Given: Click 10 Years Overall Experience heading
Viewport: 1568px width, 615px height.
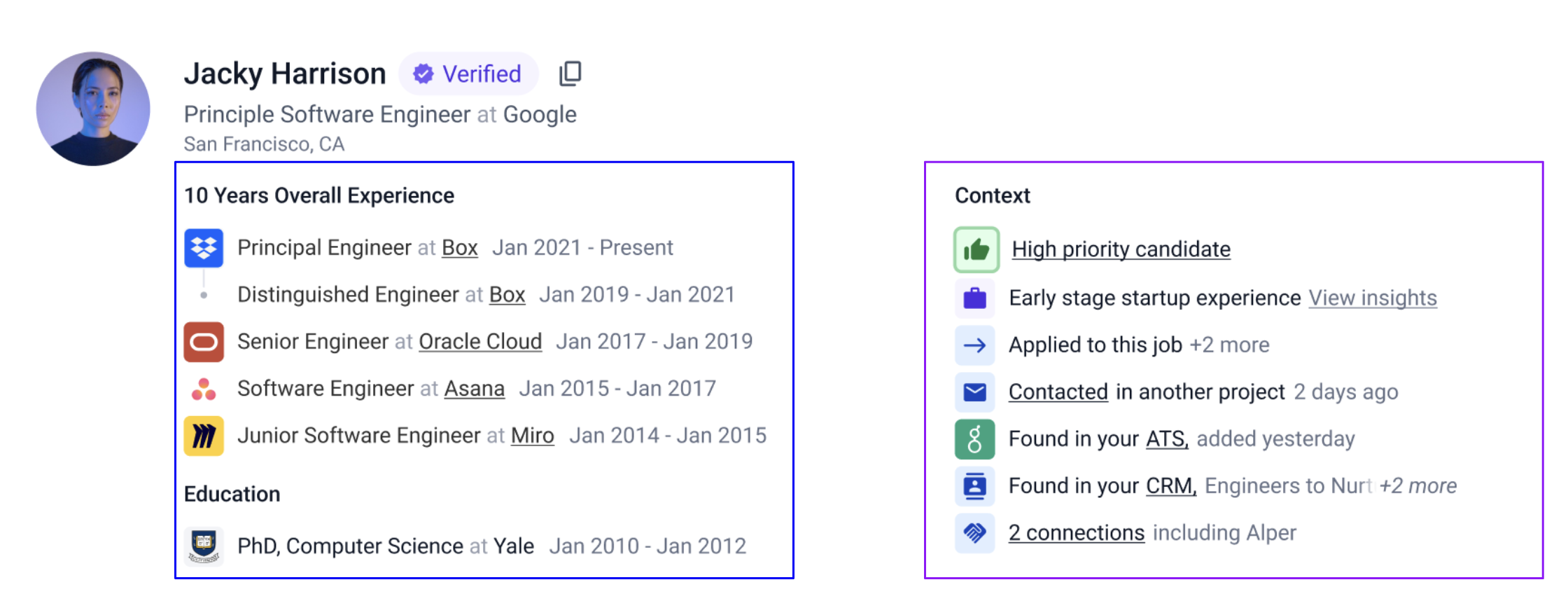Looking at the screenshot, I should 319,195.
